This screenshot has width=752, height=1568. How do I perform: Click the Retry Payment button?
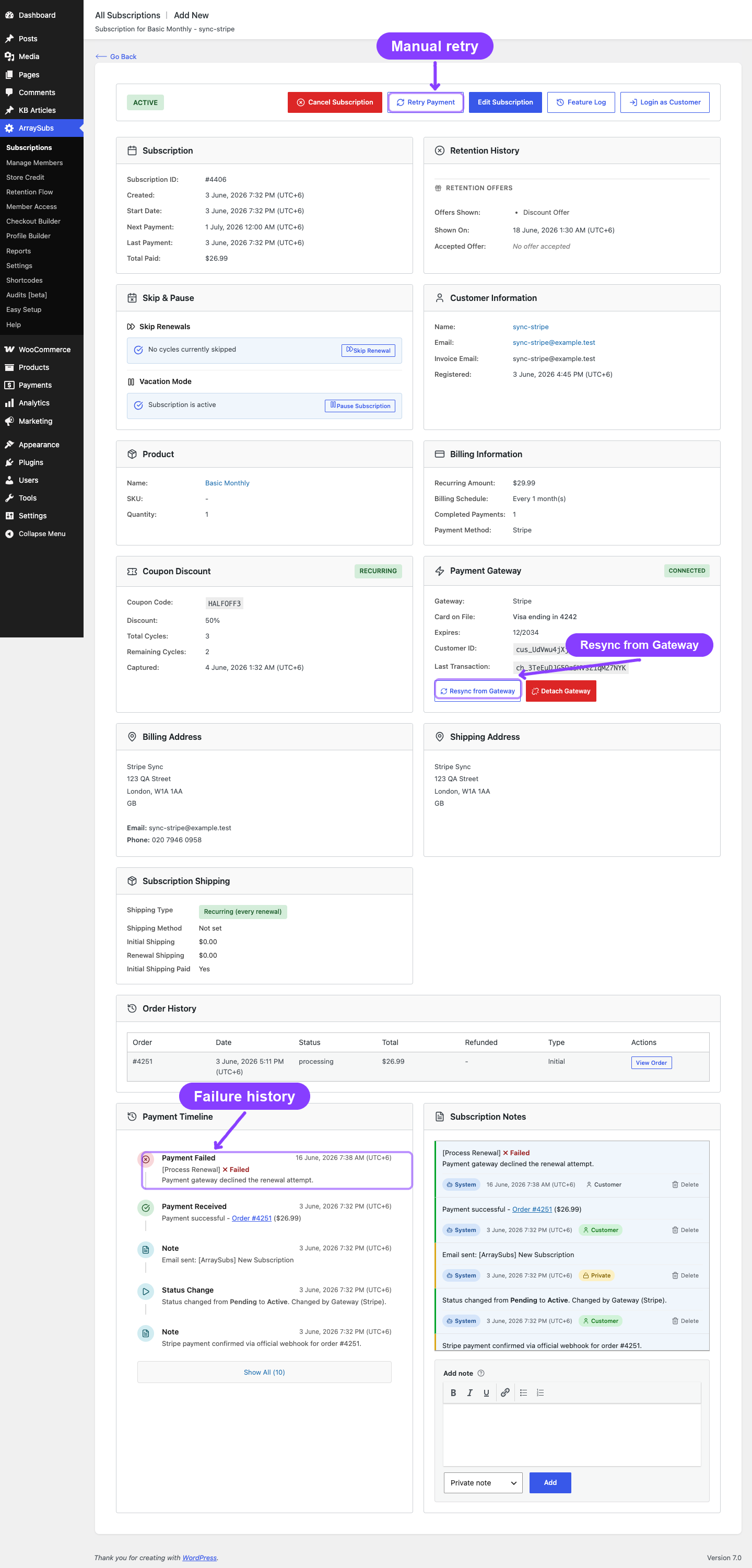[x=425, y=102]
